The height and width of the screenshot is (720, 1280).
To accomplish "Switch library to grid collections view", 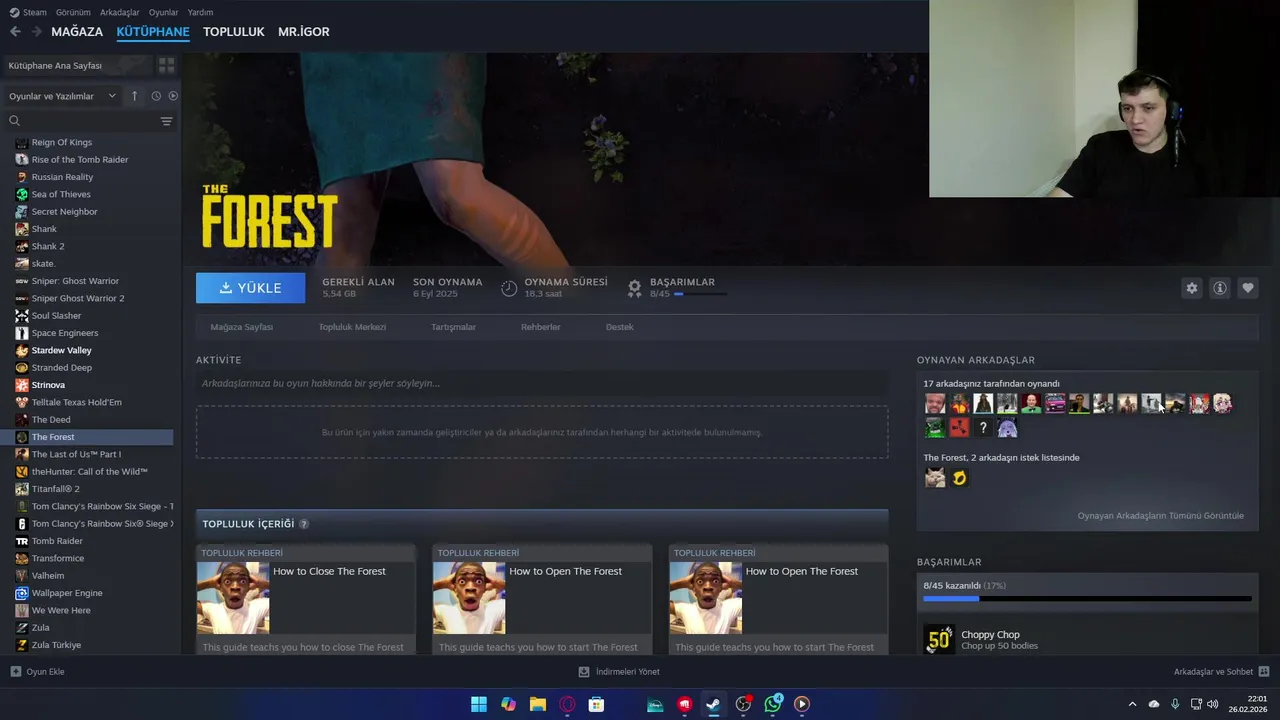I will [x=166, y=65].
